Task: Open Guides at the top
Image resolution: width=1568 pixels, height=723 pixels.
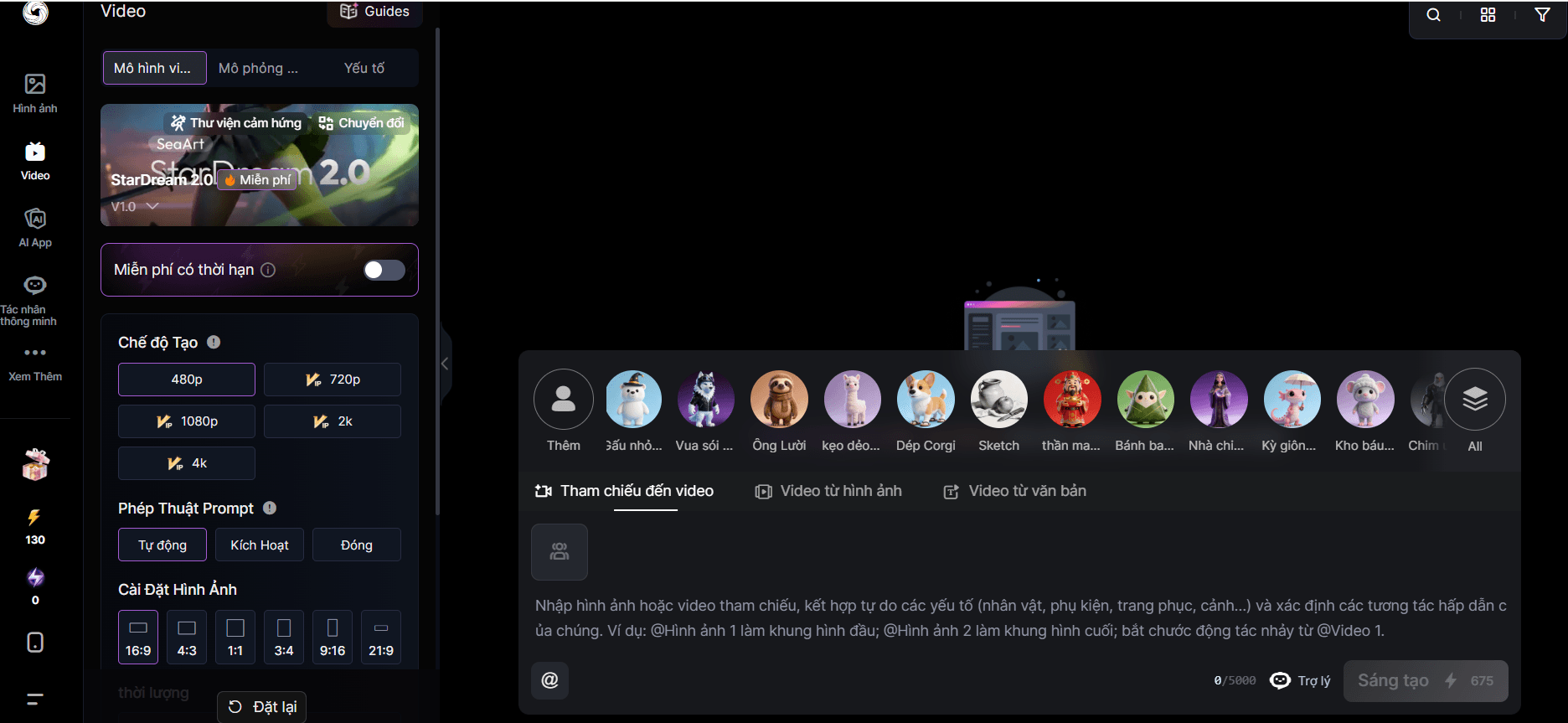Action: pyautogui.click(x=374, y=12)
